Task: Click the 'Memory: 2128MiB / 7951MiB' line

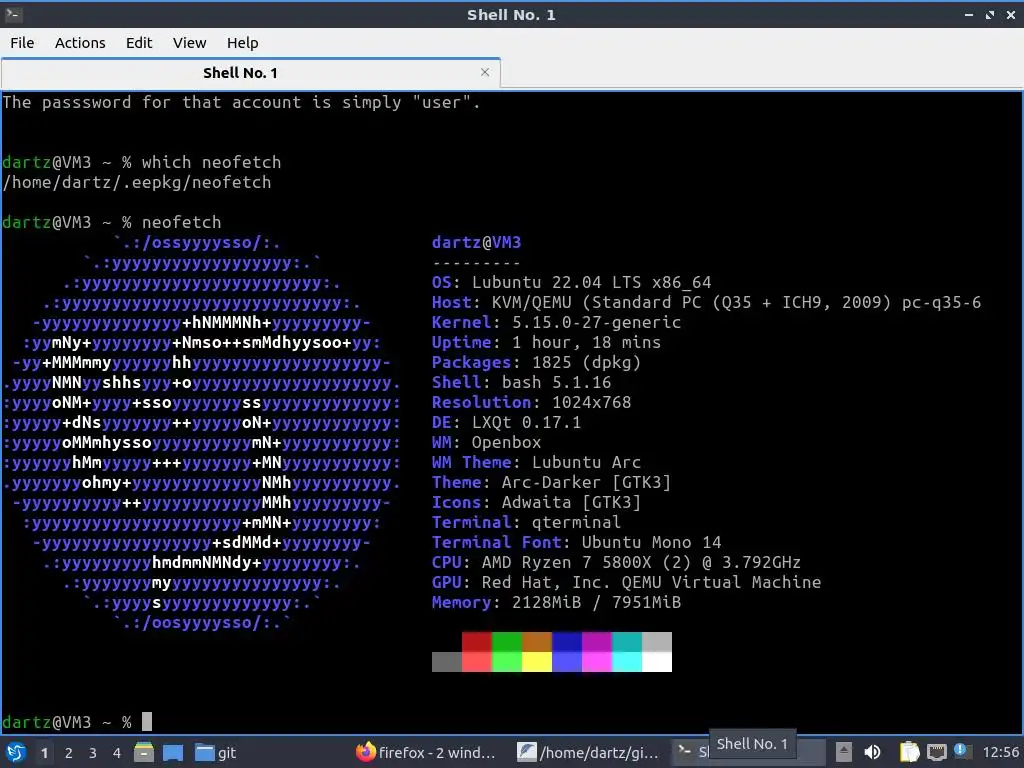Action: 556,602
